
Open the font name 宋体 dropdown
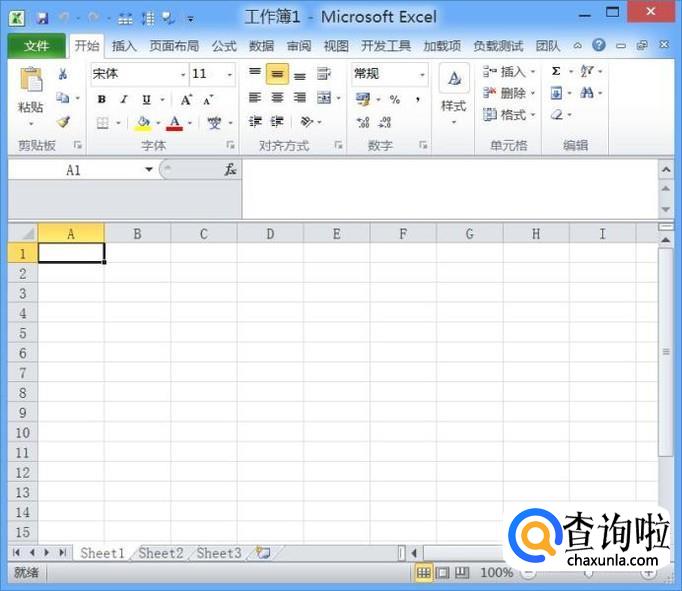click(183, 75)
